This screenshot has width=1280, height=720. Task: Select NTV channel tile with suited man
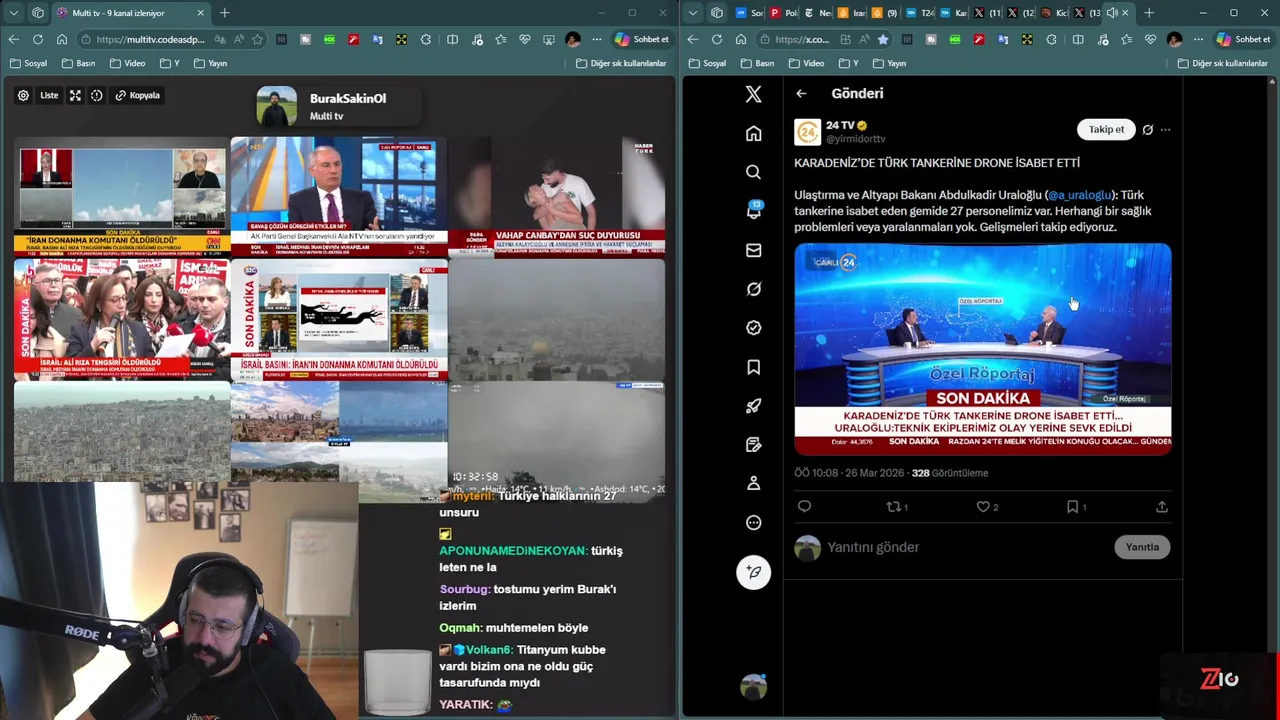coord(338,197)
